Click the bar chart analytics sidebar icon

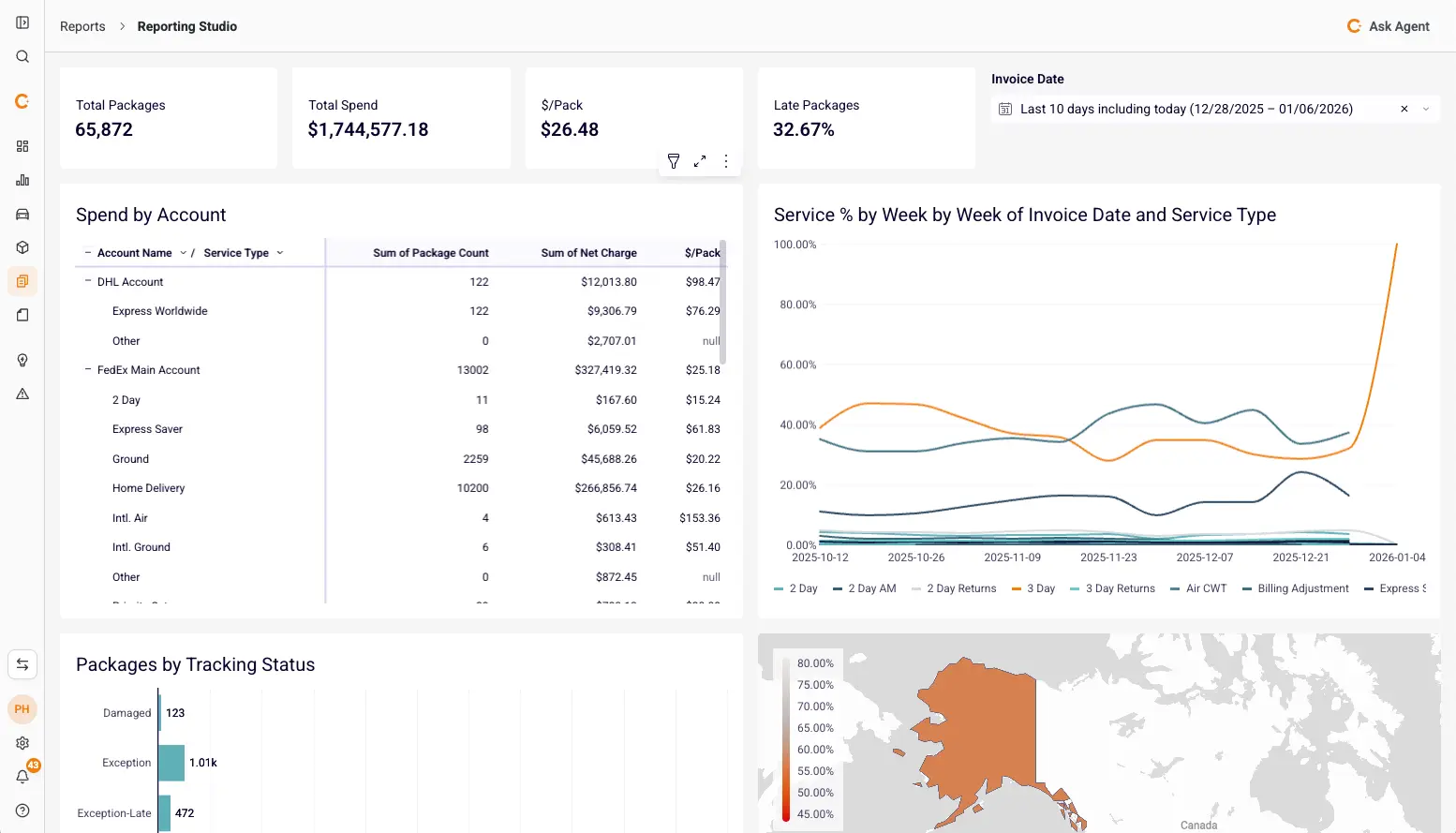[x=22, y=180]
